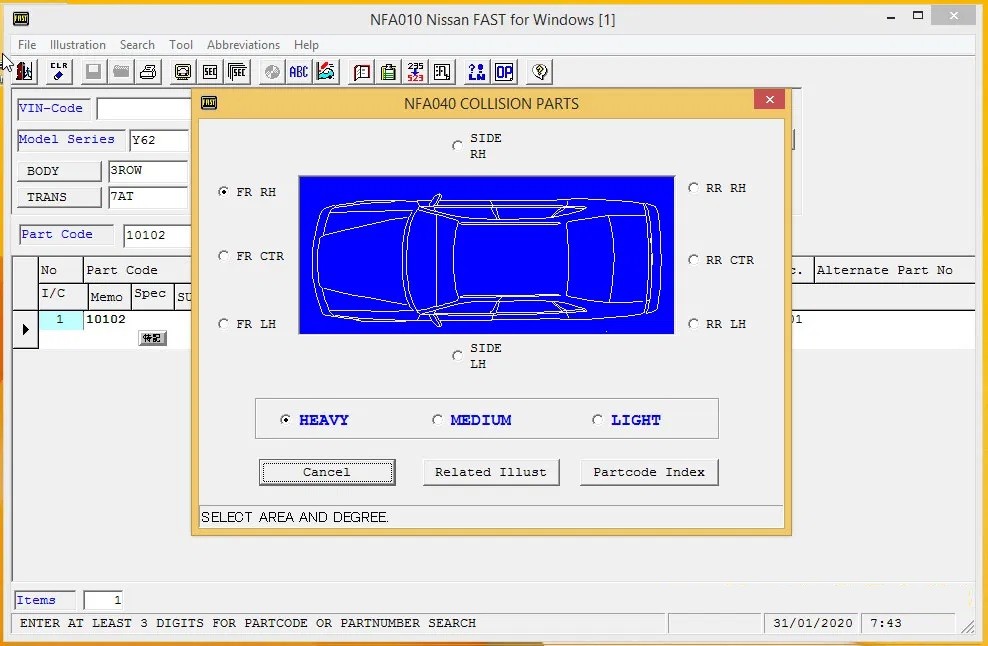Click the 235/523 number toolbar icon
This screenshot has width=988, height=646.
(x=415, y=71)
